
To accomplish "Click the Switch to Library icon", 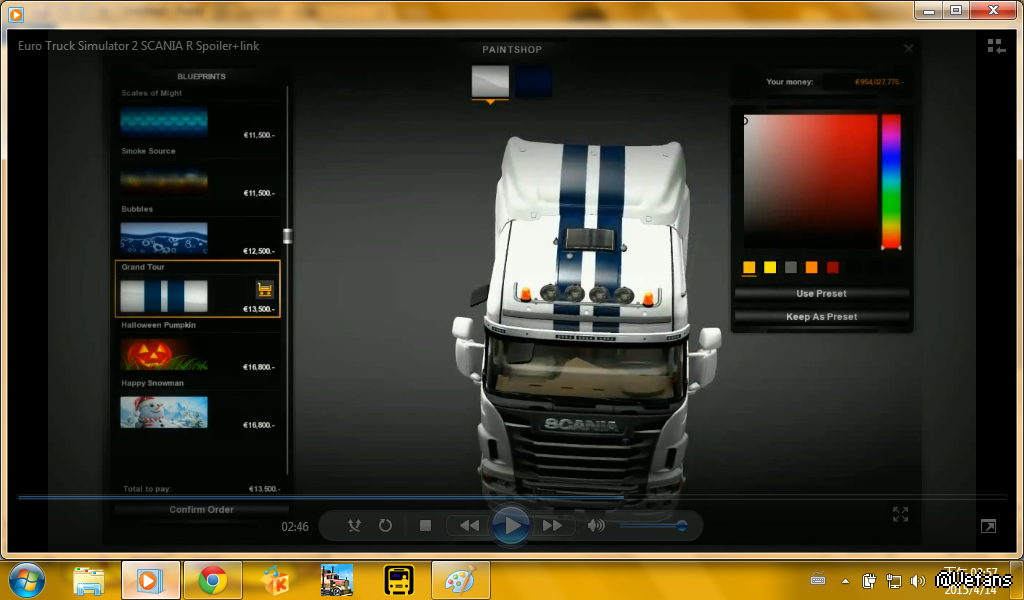I will [996, 46].
